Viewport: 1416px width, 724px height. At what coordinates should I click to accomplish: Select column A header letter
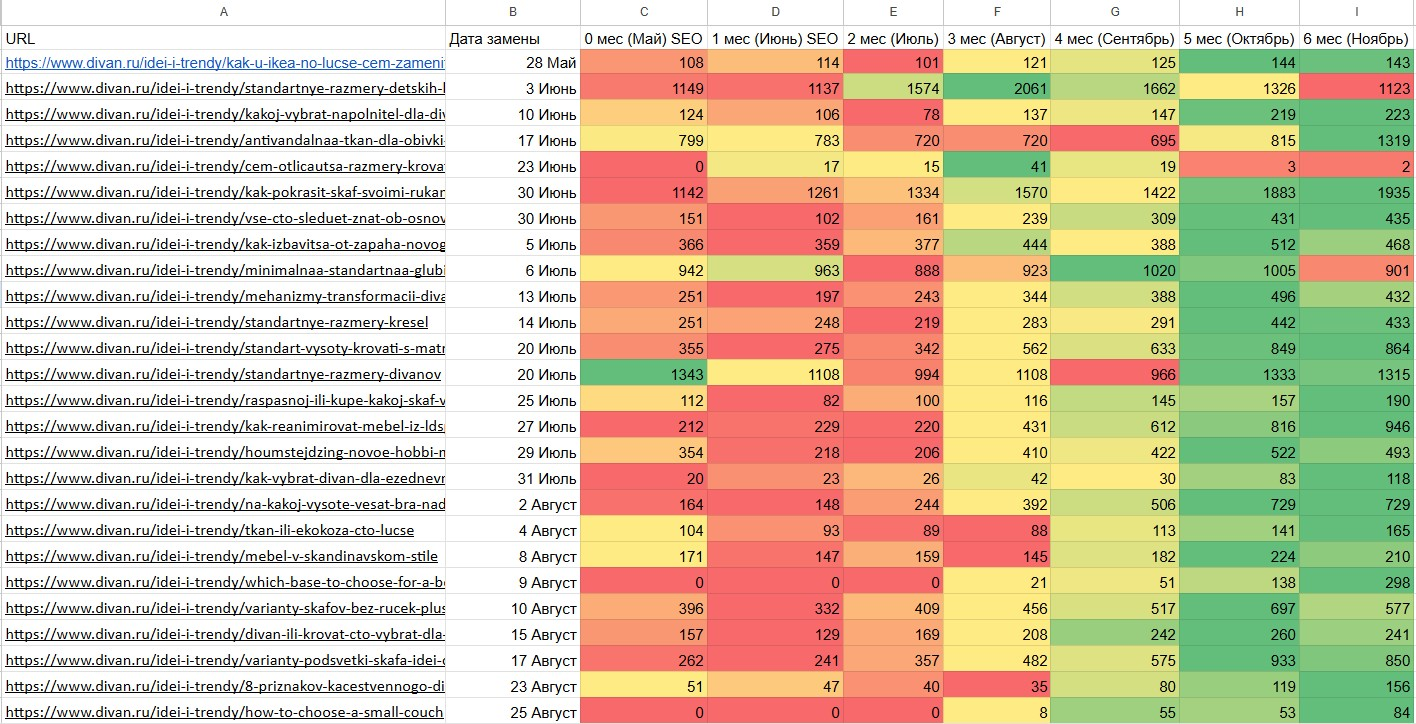click(x=223, y=12)
